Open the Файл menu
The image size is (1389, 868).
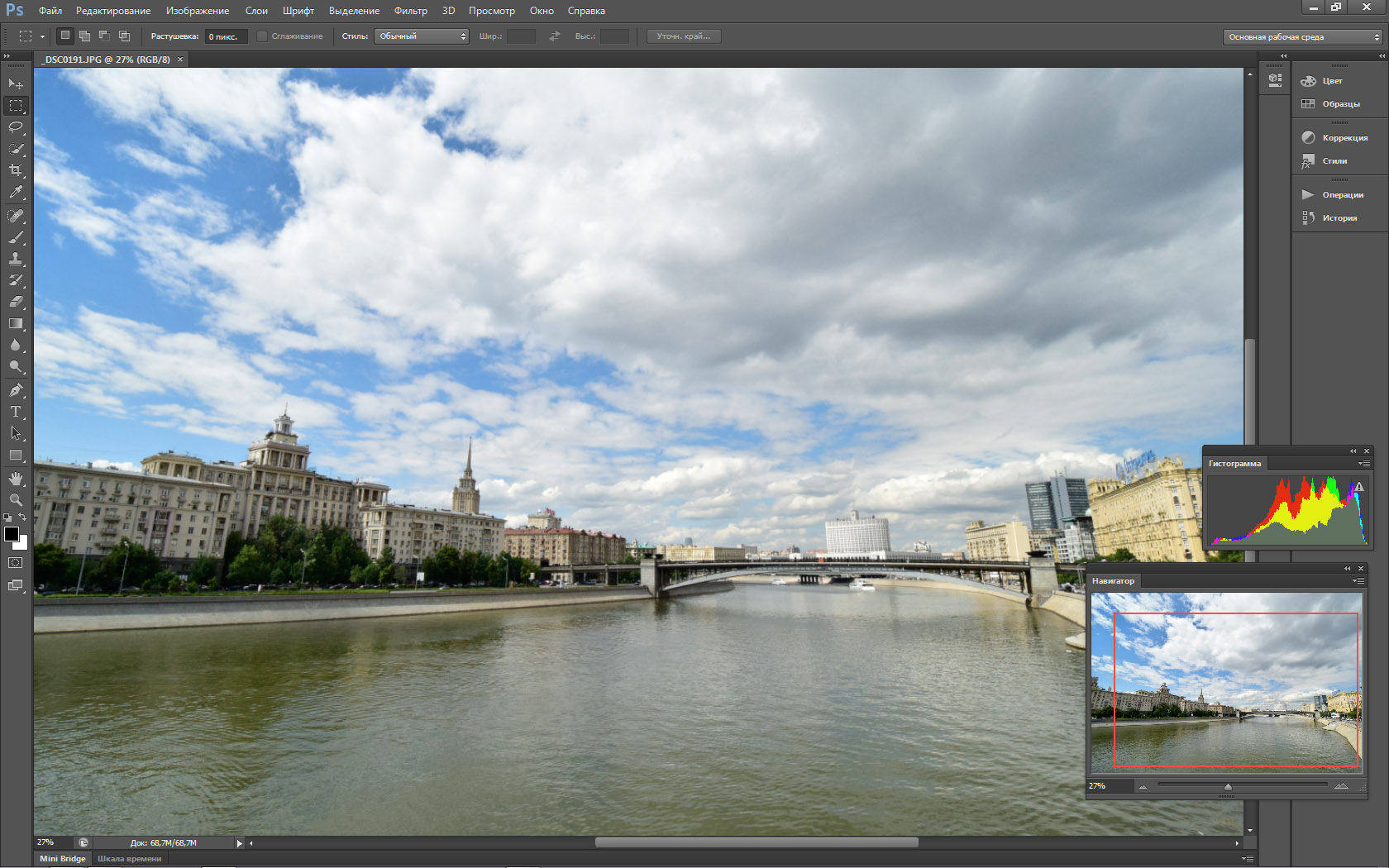pos(50,11)
